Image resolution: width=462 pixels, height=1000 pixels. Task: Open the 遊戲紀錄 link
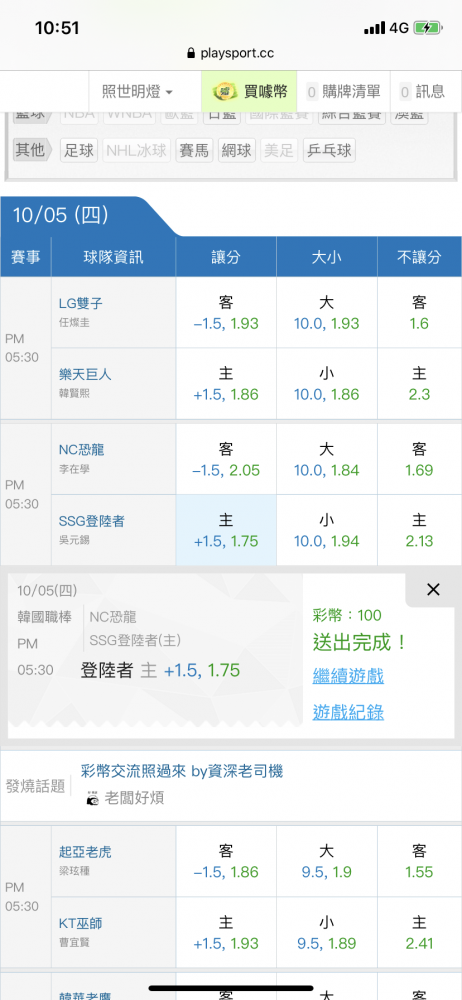348,712
